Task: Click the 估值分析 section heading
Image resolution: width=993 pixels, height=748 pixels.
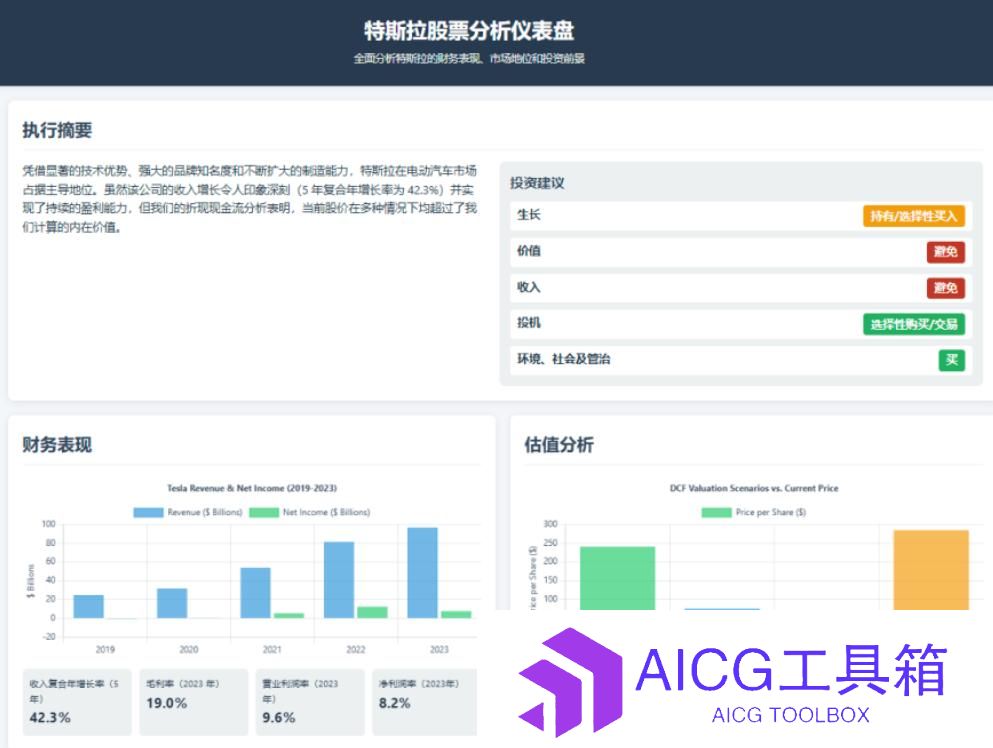Action: click(559, 445)
